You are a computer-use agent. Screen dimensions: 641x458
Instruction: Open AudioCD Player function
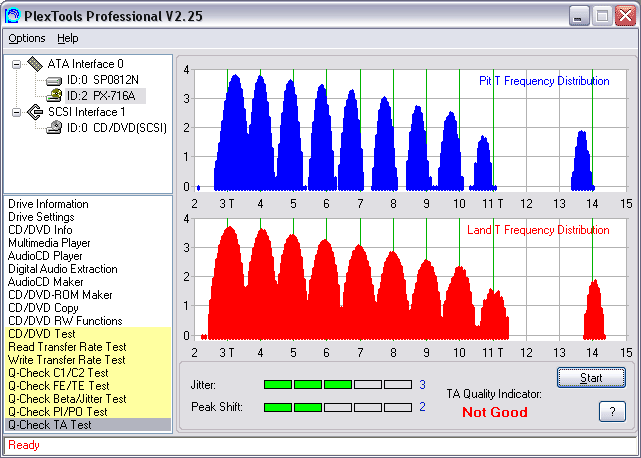pos(45,256)
